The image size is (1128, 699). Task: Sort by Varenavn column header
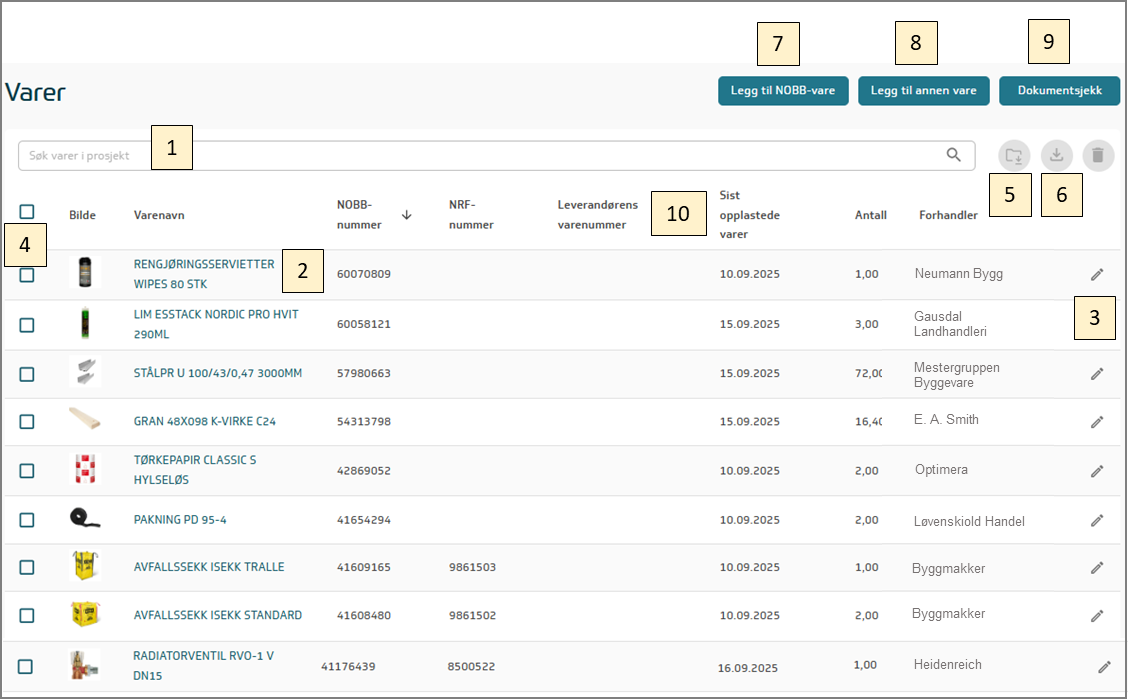pos(159,215)
